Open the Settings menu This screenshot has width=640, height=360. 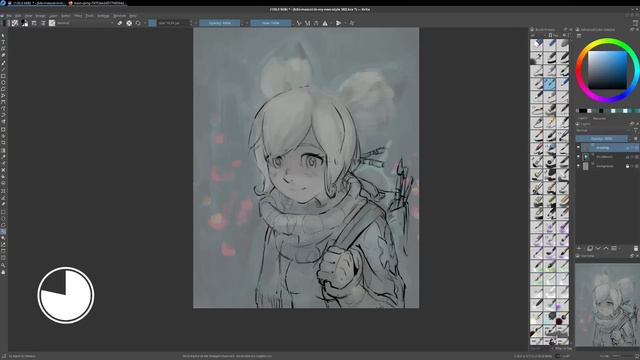pos(103,16)
